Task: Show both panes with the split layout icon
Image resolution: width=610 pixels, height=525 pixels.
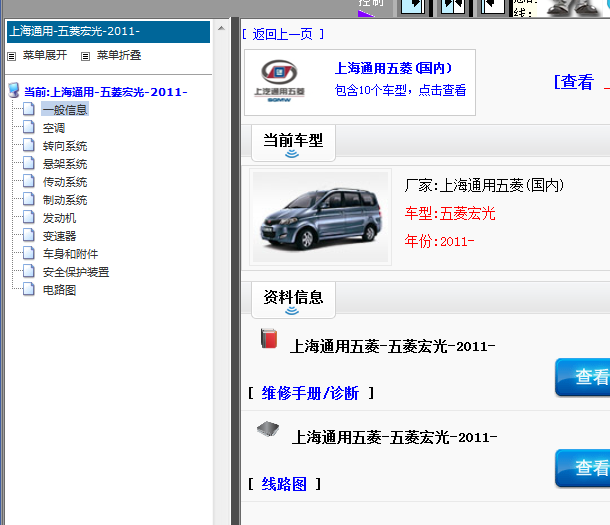Action: 452,7
